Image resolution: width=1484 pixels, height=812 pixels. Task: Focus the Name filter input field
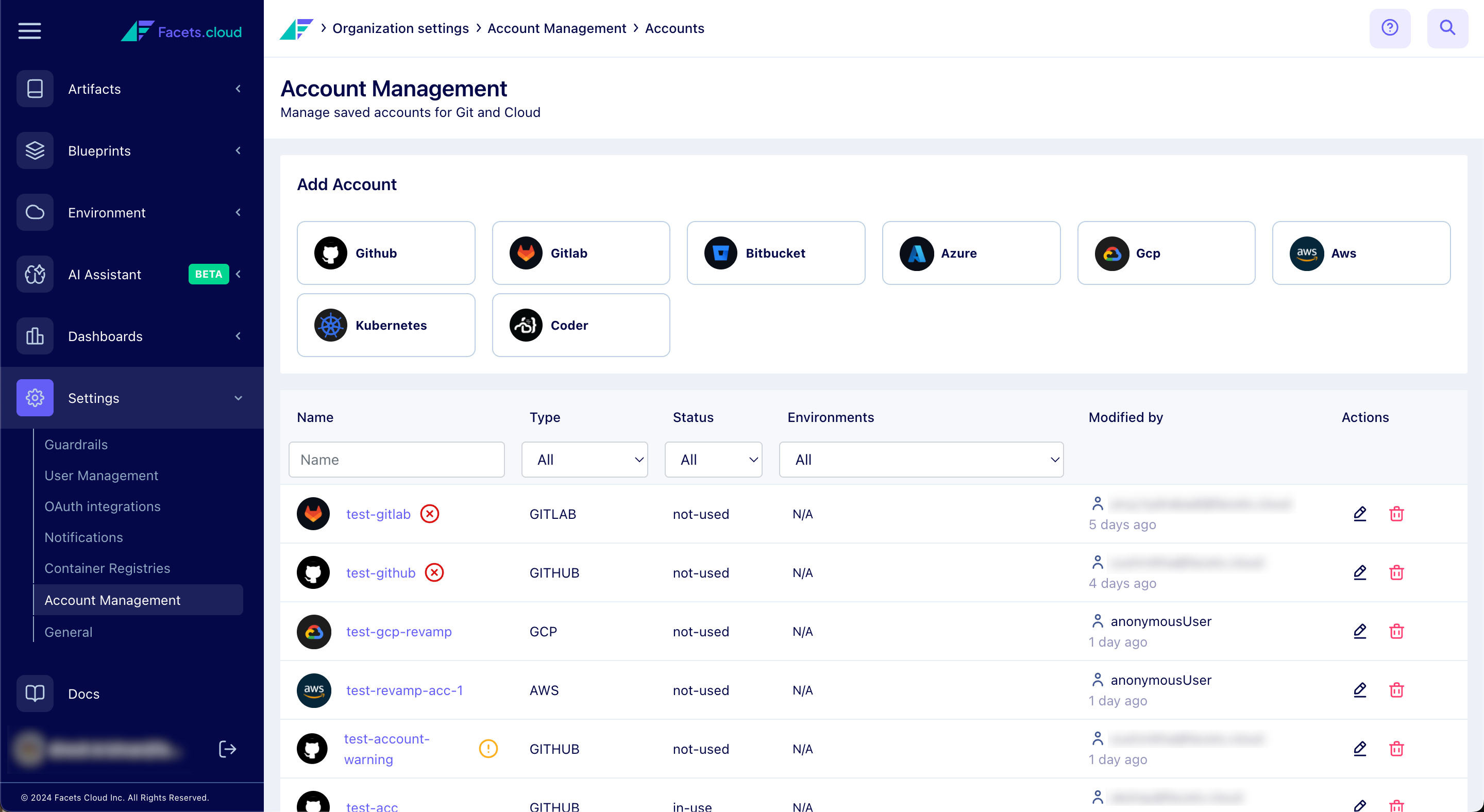pyautogui.click(x=397, y=460)
